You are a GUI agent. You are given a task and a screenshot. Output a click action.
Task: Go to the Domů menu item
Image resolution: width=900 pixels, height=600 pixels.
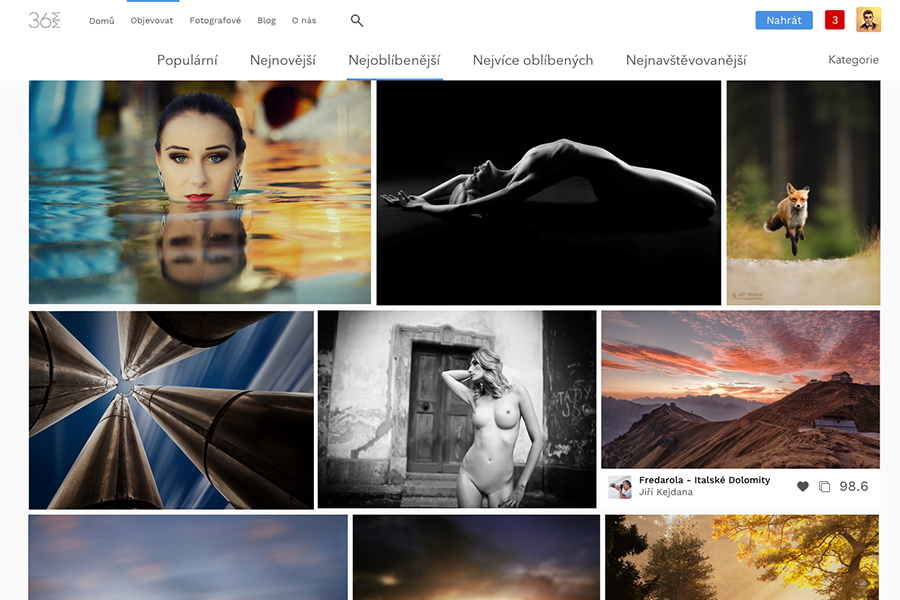coord(102,20)
